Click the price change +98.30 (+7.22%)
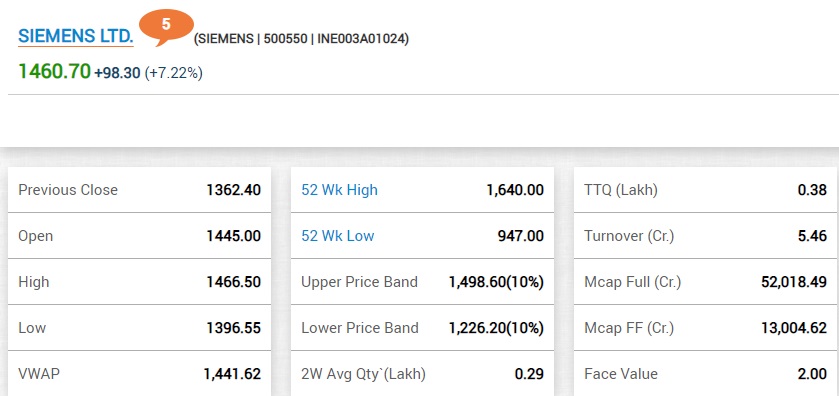This screenshot has height=396, width=839. coord(149,73)
